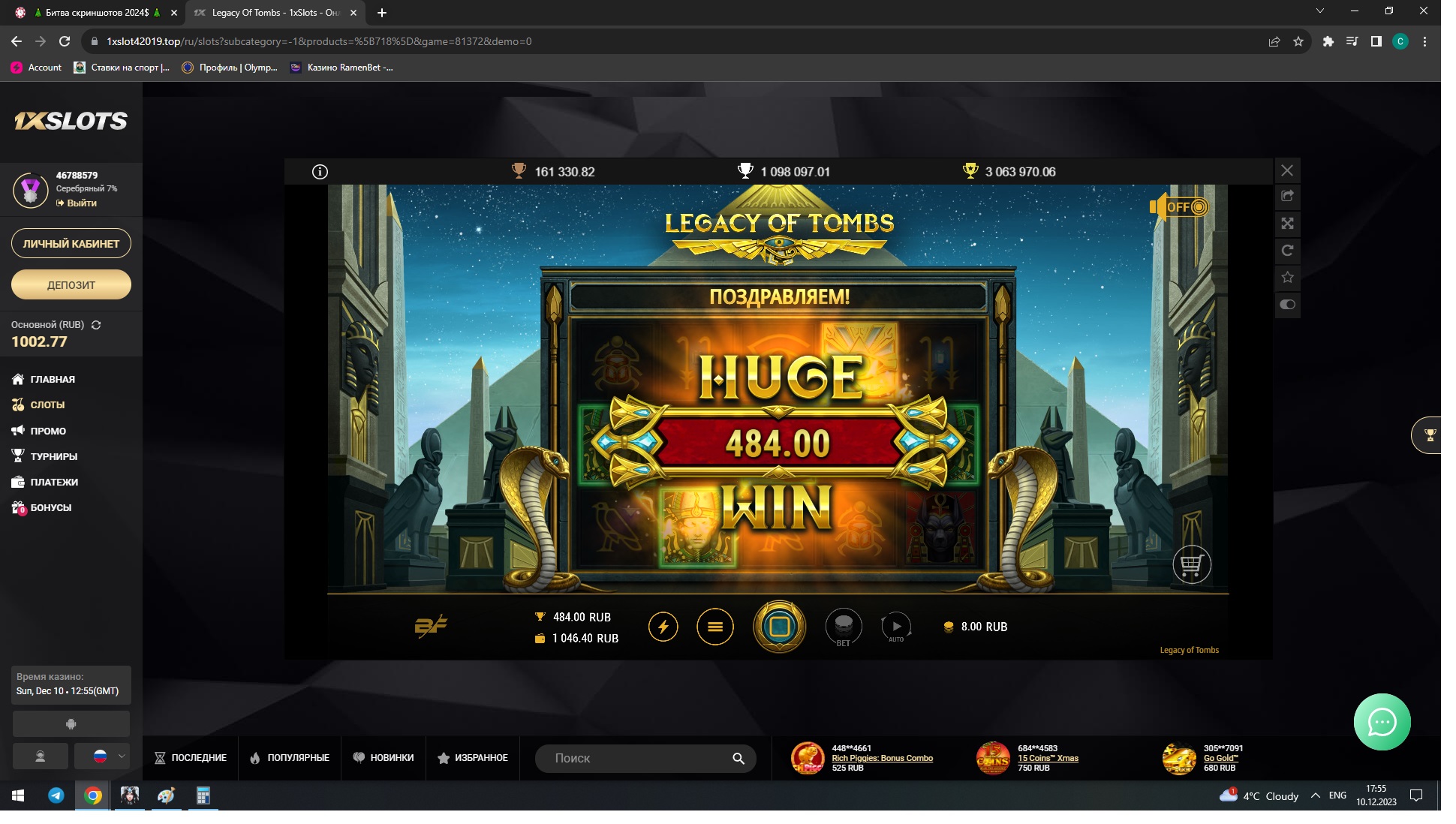Open the game menu hamburger icon

[714, 627]
